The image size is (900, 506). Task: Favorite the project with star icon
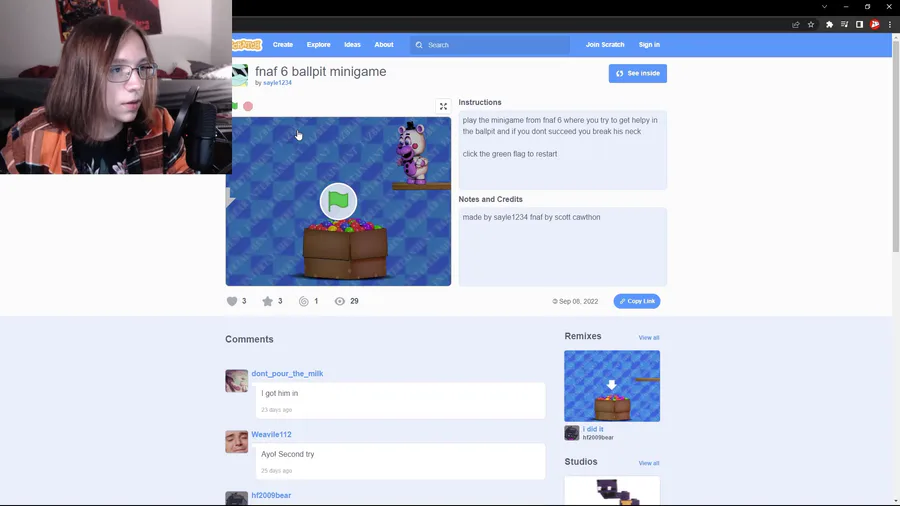click(267, 301)
